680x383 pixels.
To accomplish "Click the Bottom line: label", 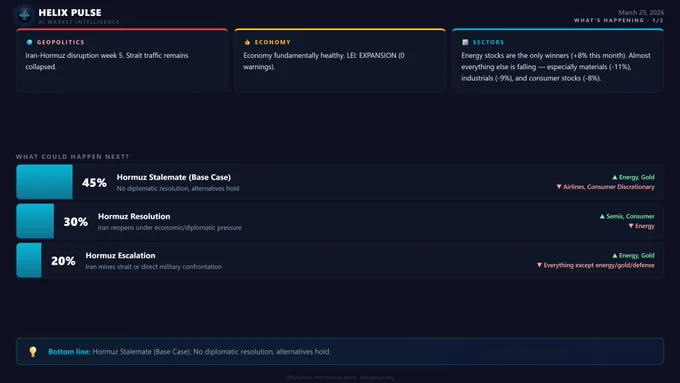I will 69,351.
